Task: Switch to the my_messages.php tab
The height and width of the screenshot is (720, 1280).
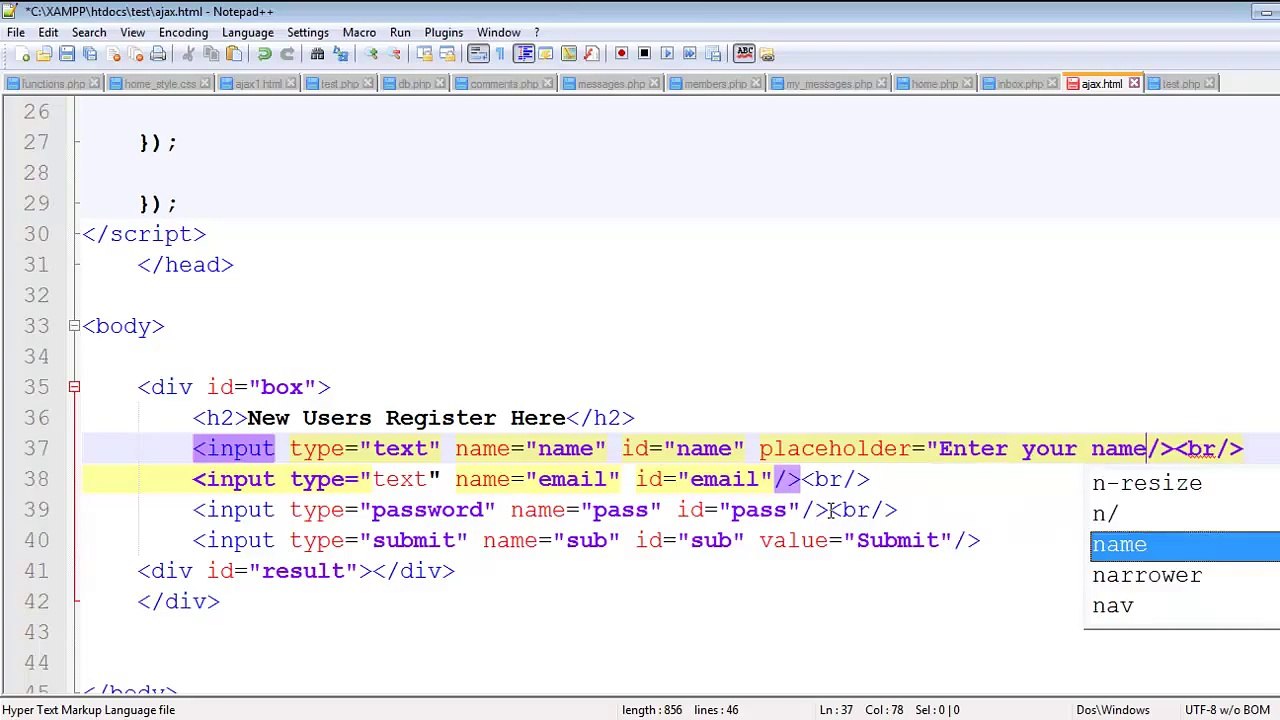Action: point(829,84)
